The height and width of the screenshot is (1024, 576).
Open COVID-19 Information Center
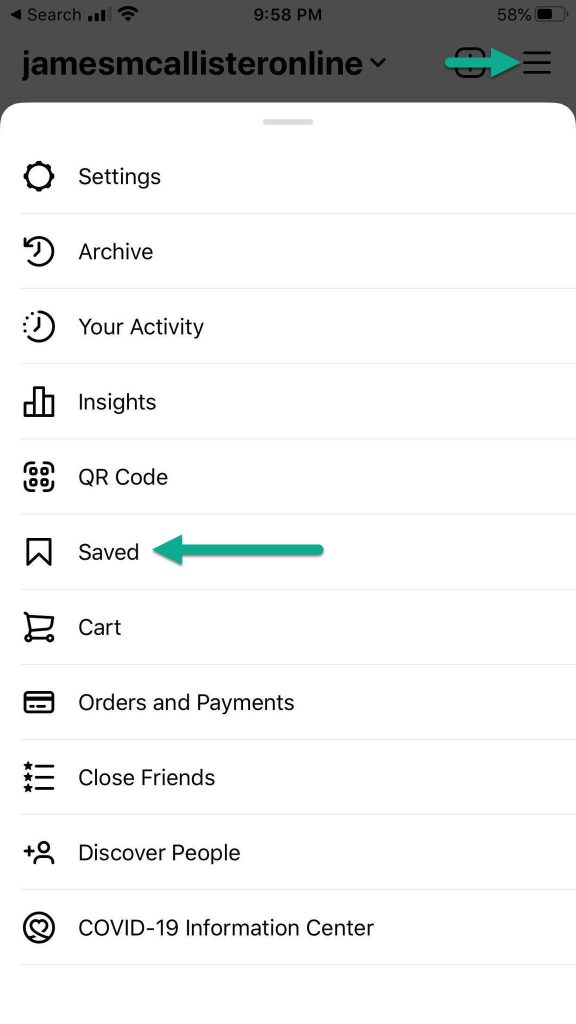tap(298, 927)
